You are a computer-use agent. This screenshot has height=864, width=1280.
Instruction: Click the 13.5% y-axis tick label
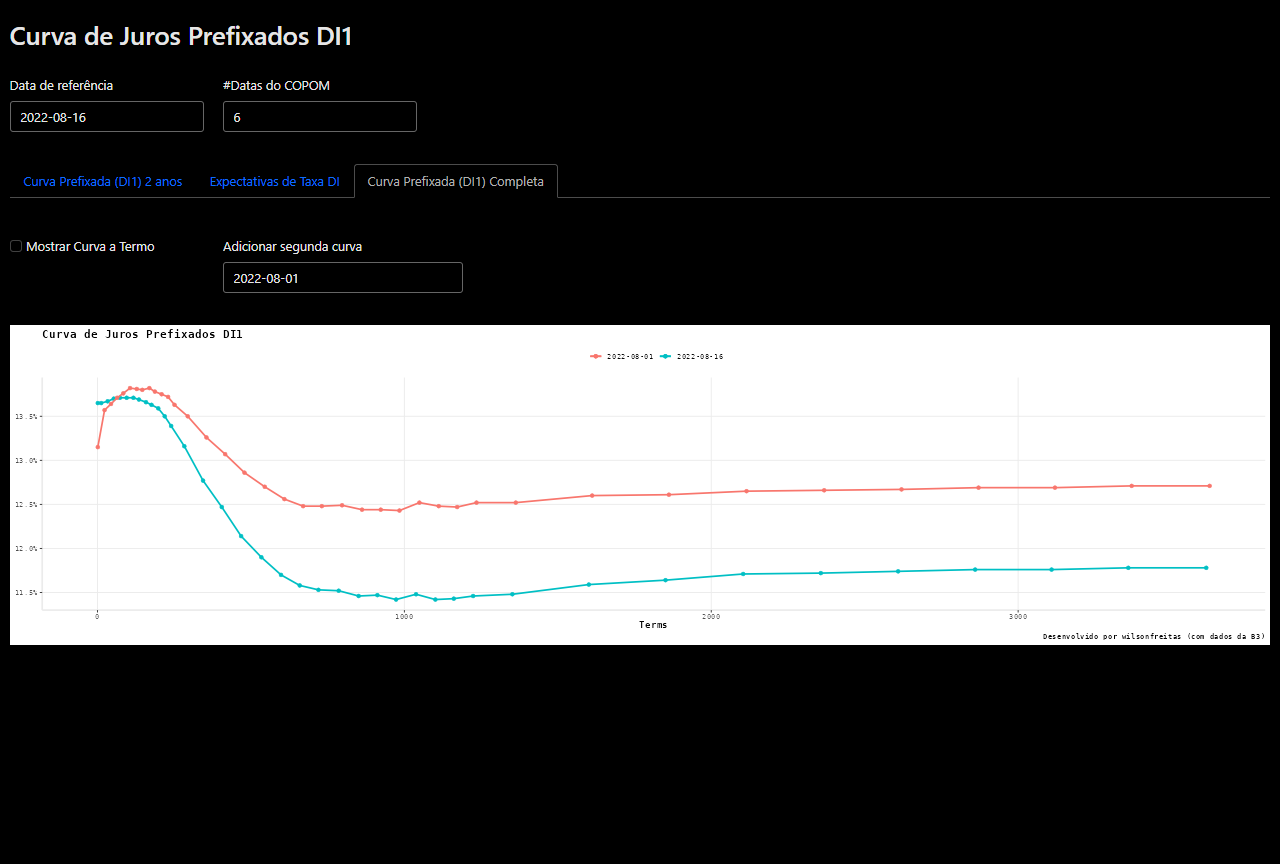(26, 416)
